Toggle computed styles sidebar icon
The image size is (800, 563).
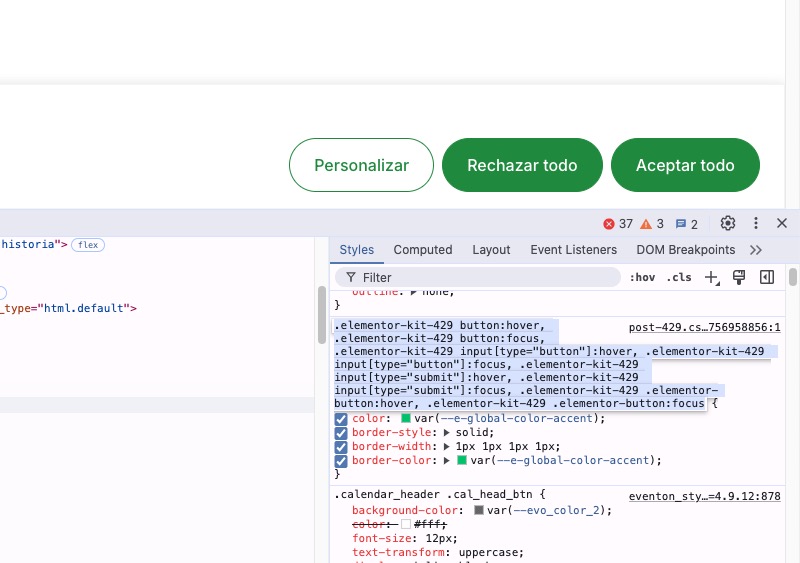point(767,277)
